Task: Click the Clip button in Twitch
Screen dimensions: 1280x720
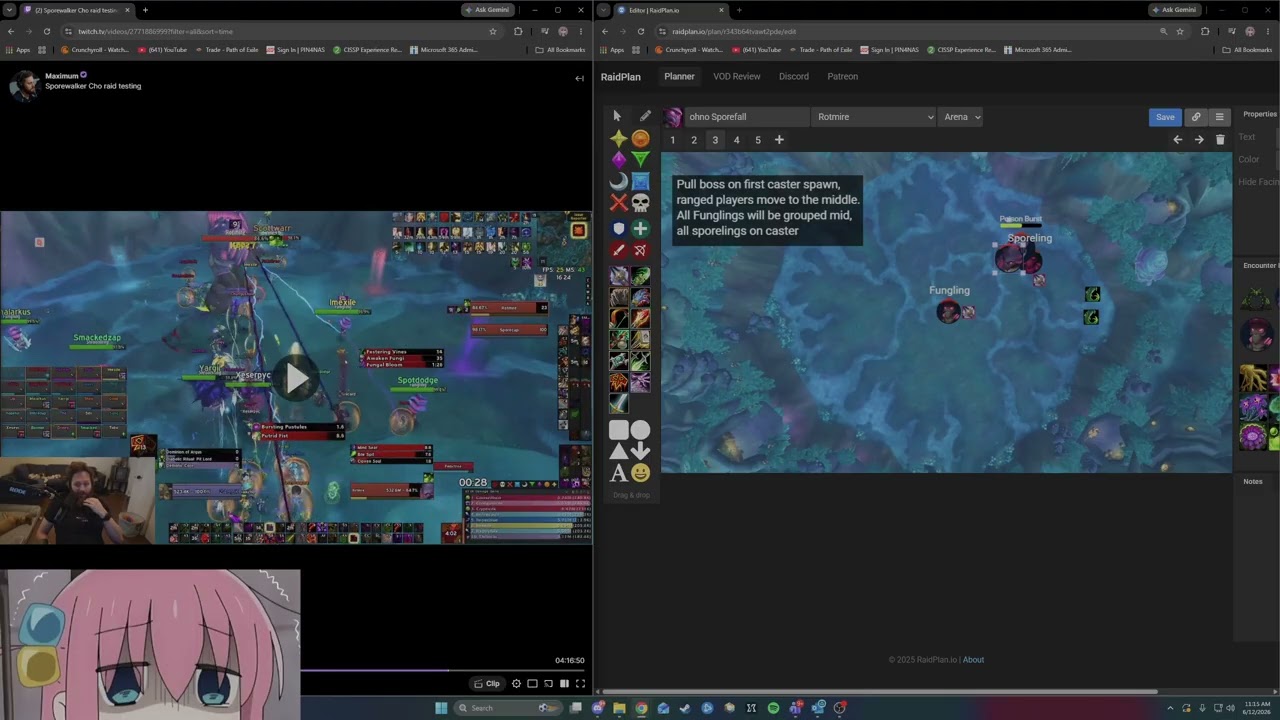Action: pyautogui.click(x=487, y=684)
